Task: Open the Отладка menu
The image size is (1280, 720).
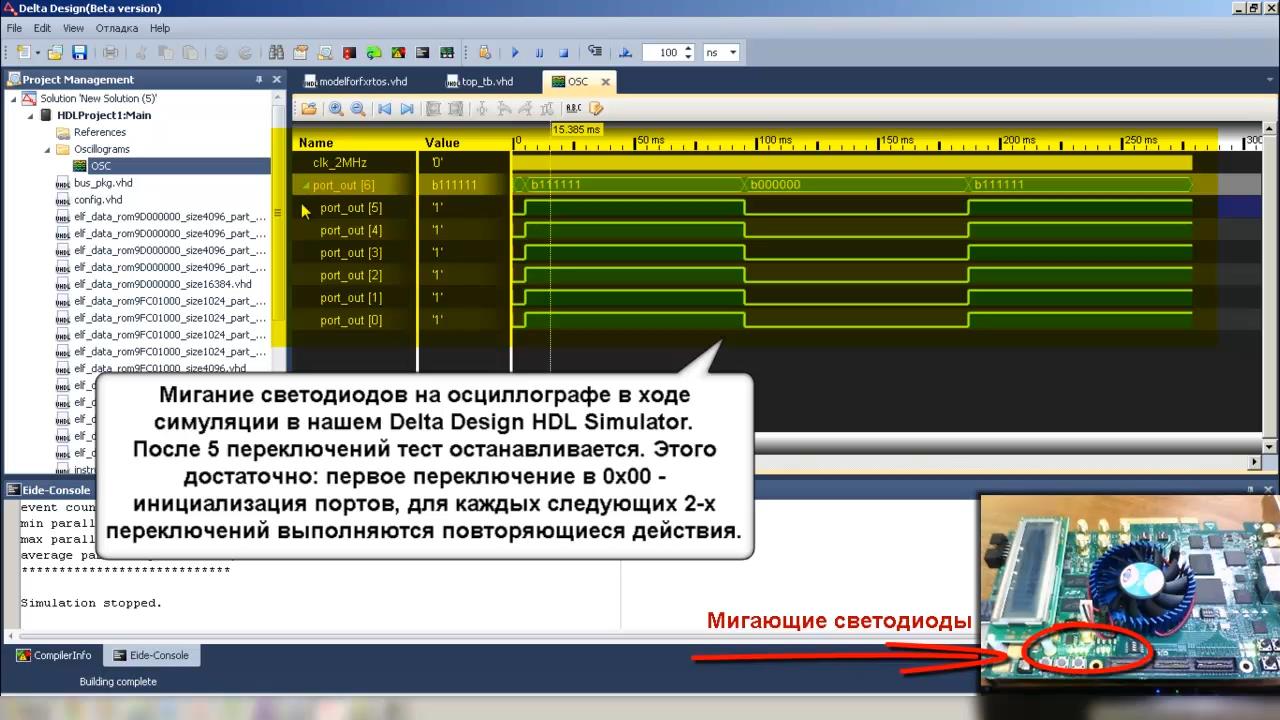Action: click(117, 28)
